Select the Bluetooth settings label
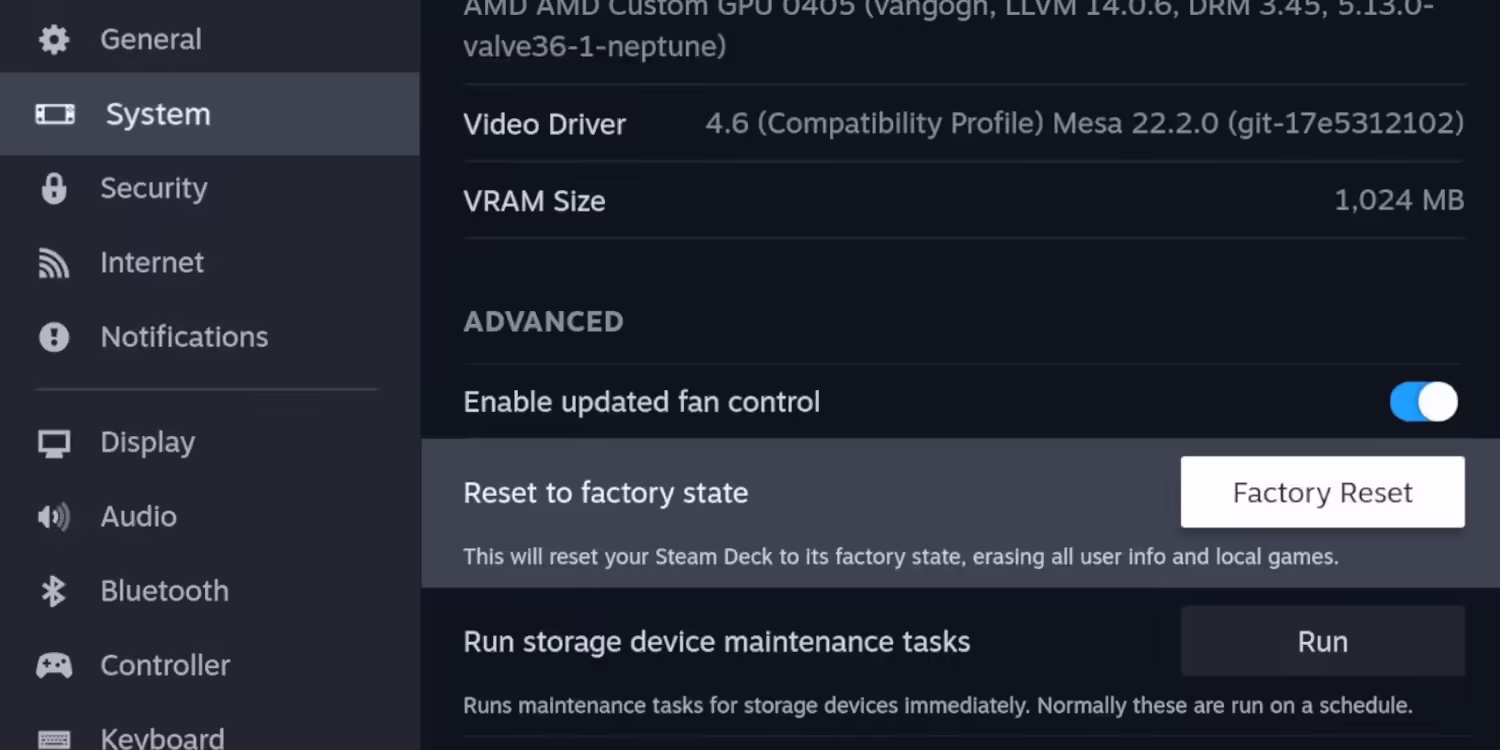Screen dimensions: 1500x750 165,590
